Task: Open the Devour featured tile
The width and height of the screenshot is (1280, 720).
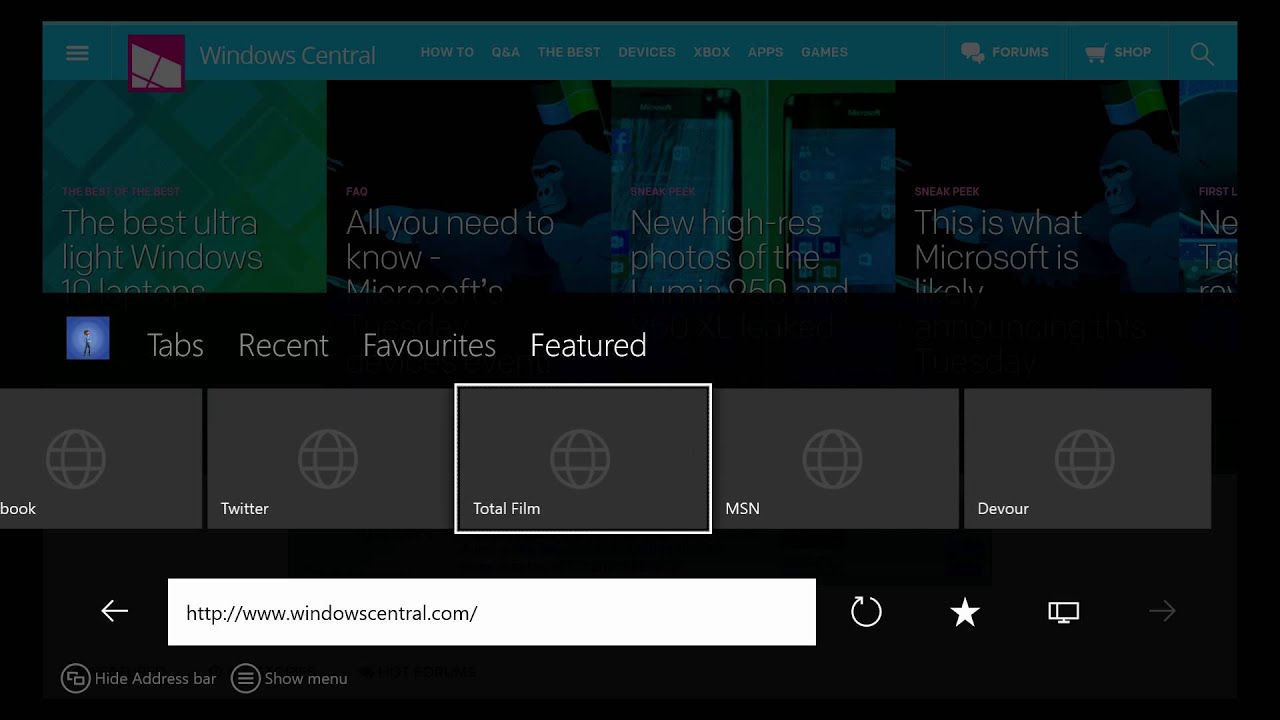Action: 1087,459
